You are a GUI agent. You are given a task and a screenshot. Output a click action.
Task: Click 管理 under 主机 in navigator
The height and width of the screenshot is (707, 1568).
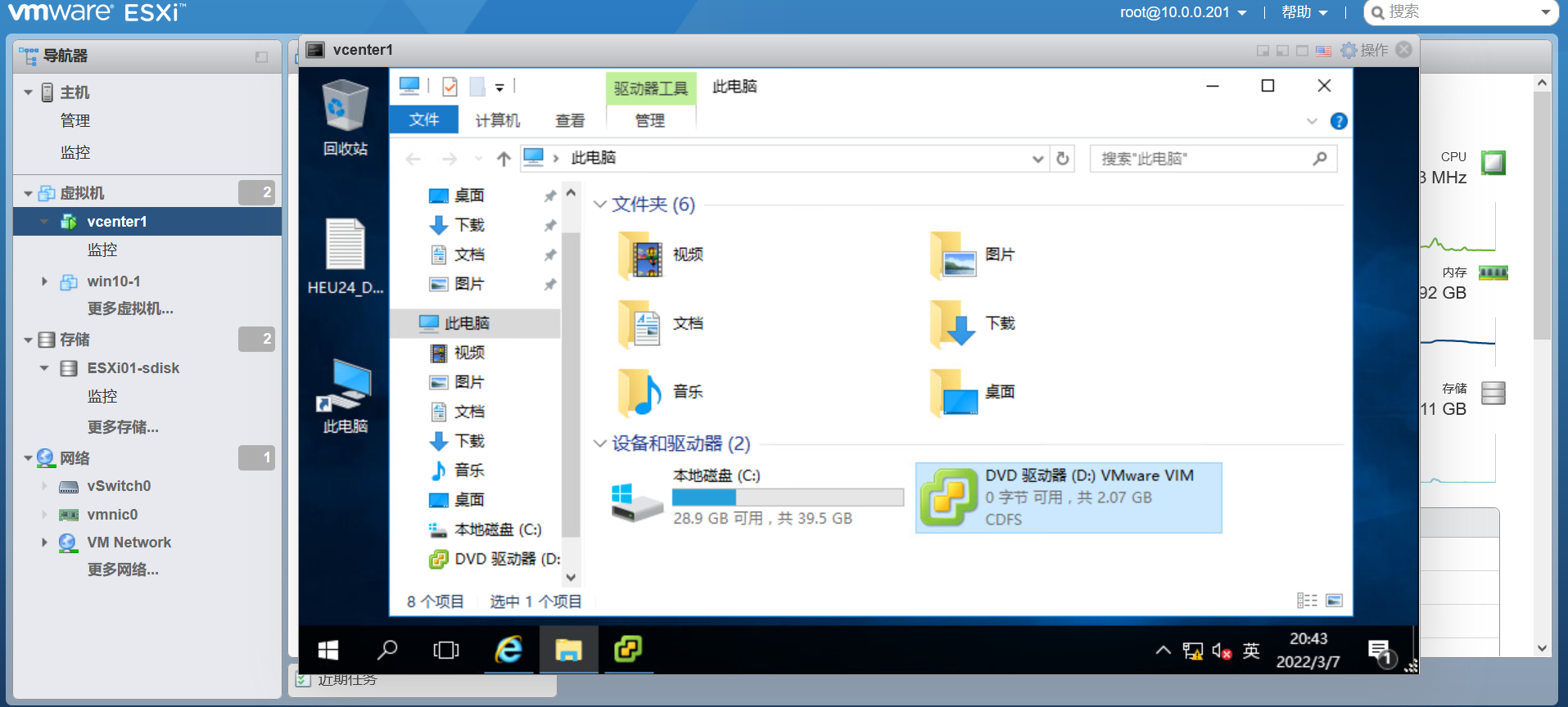(x=75, y=121)
